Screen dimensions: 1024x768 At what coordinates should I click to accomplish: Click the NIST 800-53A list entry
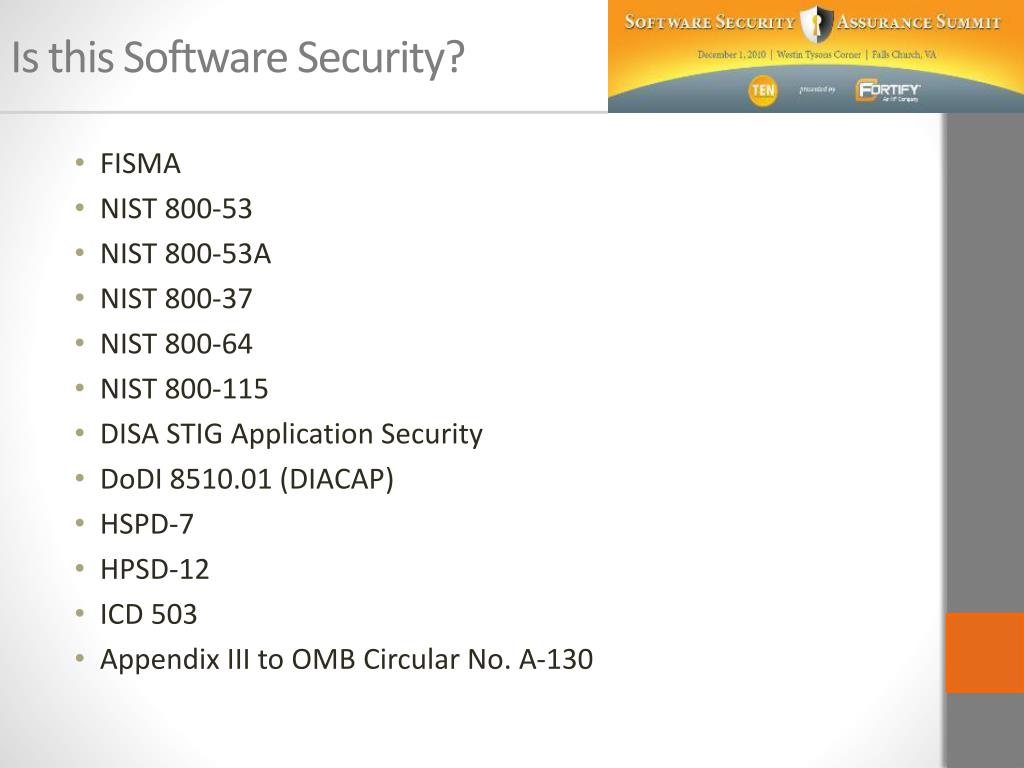tap(185, 254)
